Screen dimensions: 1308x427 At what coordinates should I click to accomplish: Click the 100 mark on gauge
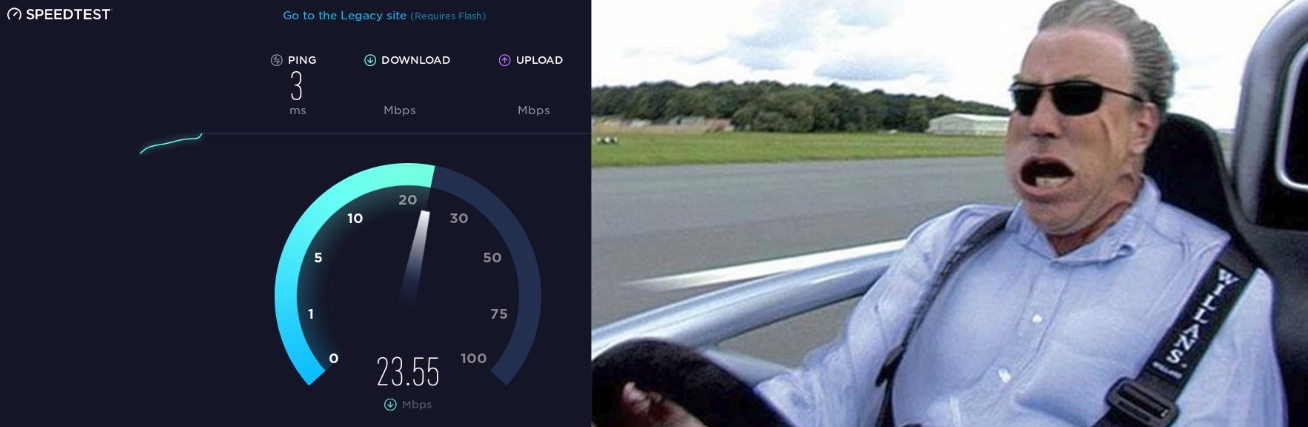474,358
